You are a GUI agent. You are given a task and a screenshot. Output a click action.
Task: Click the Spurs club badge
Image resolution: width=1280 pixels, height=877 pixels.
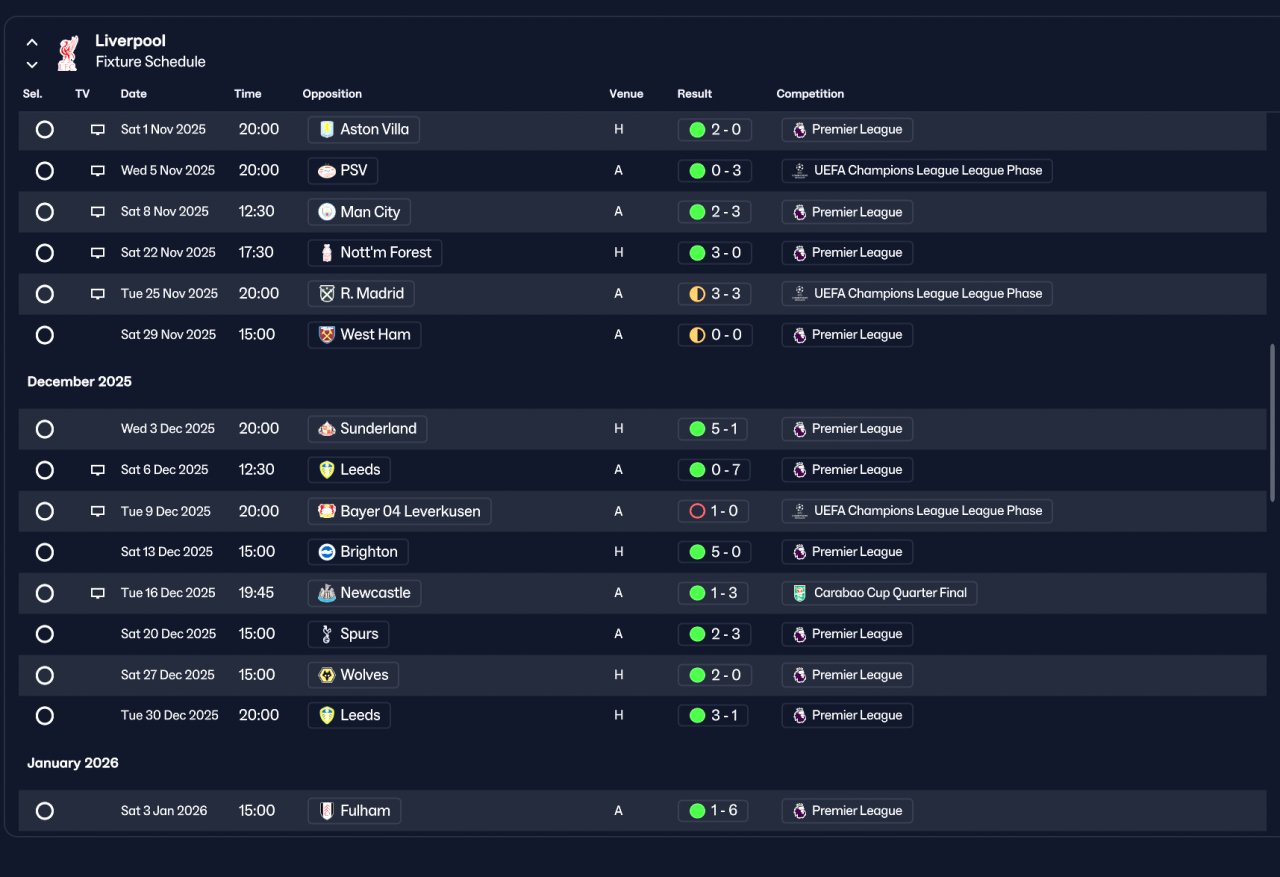[326, 634]
